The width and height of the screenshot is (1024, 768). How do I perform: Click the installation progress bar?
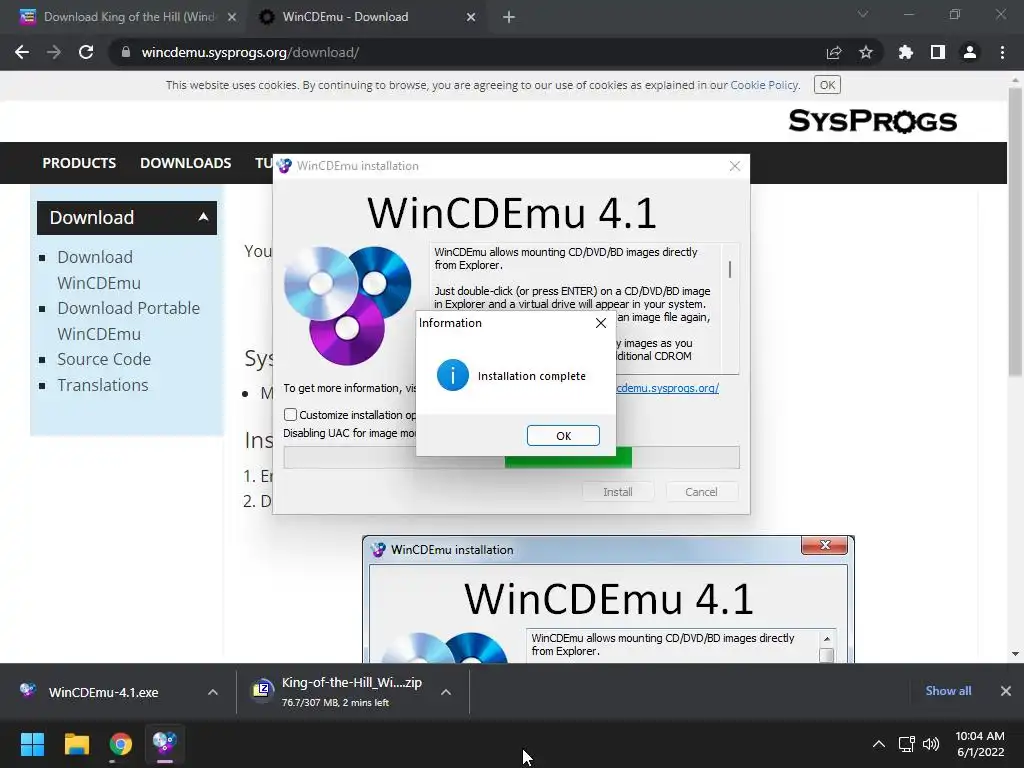[x=511, y=457]
